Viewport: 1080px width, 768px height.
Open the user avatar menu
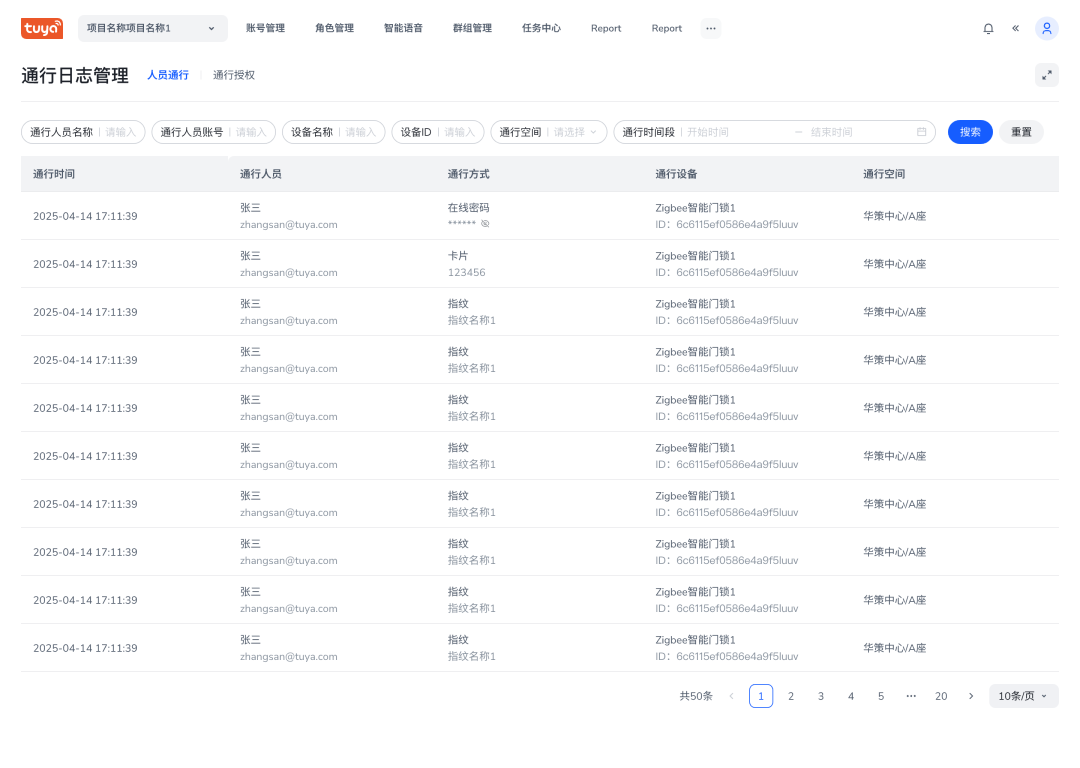(1046, 28)
